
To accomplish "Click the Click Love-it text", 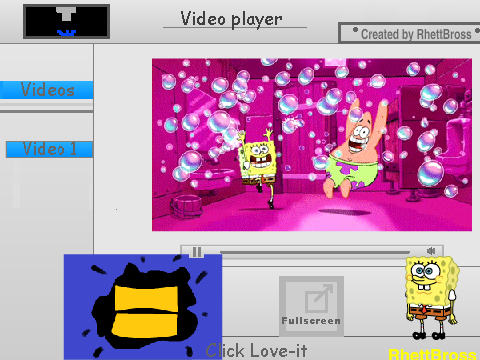I will [x=256, y=351].
